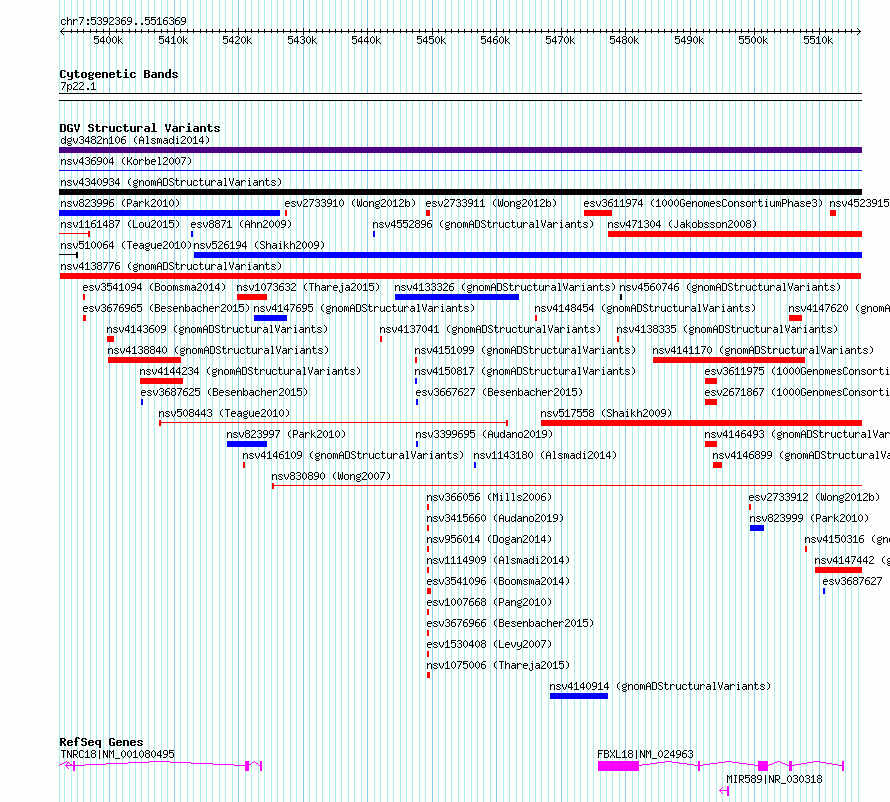Viewport: 890px width, 802px height.
Task: Click nsv3415660 (Audano2019) variant label
Action: [496, 518]
